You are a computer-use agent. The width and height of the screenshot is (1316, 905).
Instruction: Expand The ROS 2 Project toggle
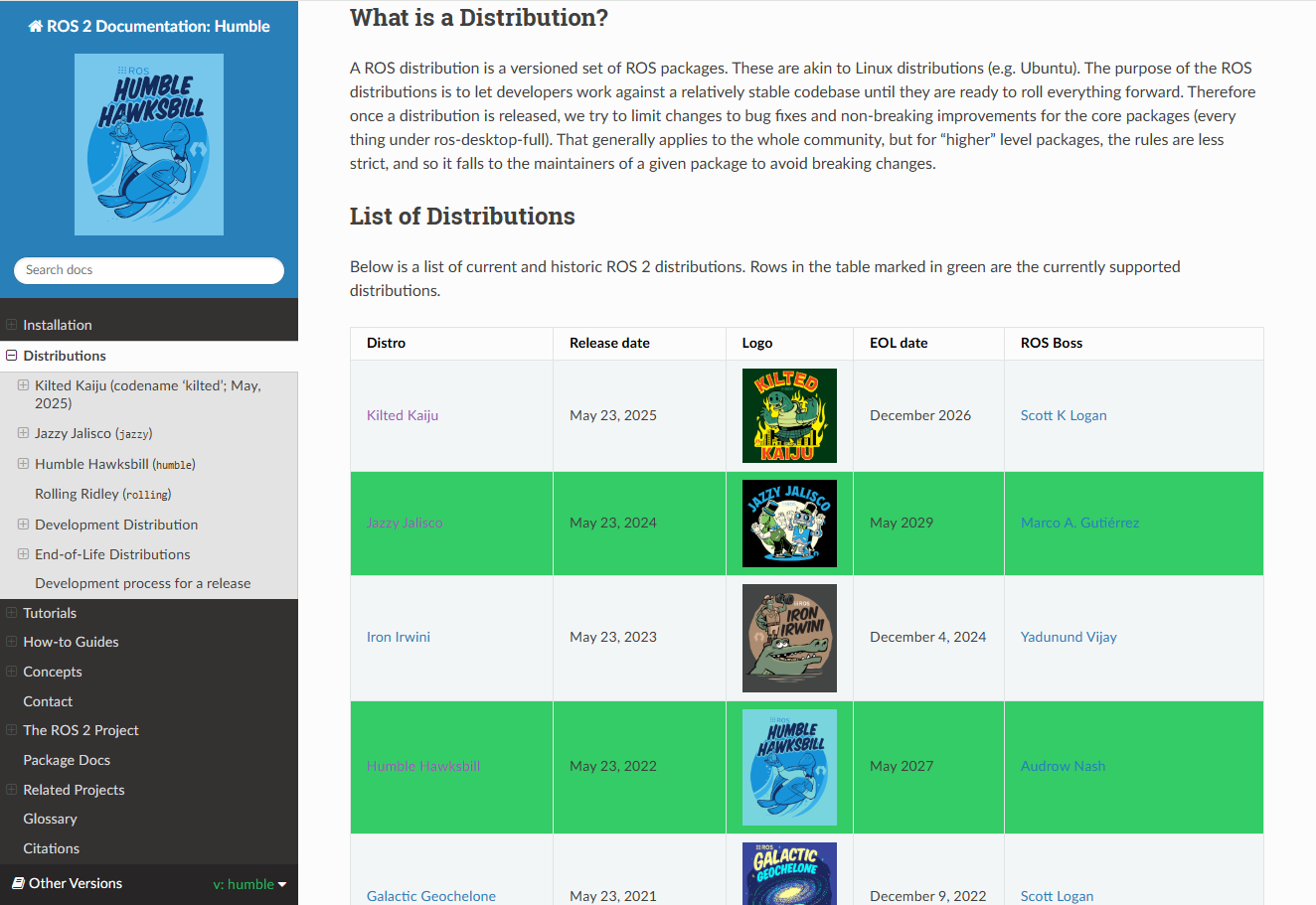[12, 730]
